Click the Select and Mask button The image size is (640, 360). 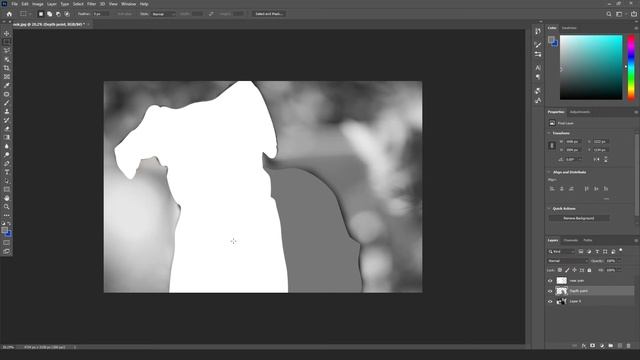tap(269, 14)
